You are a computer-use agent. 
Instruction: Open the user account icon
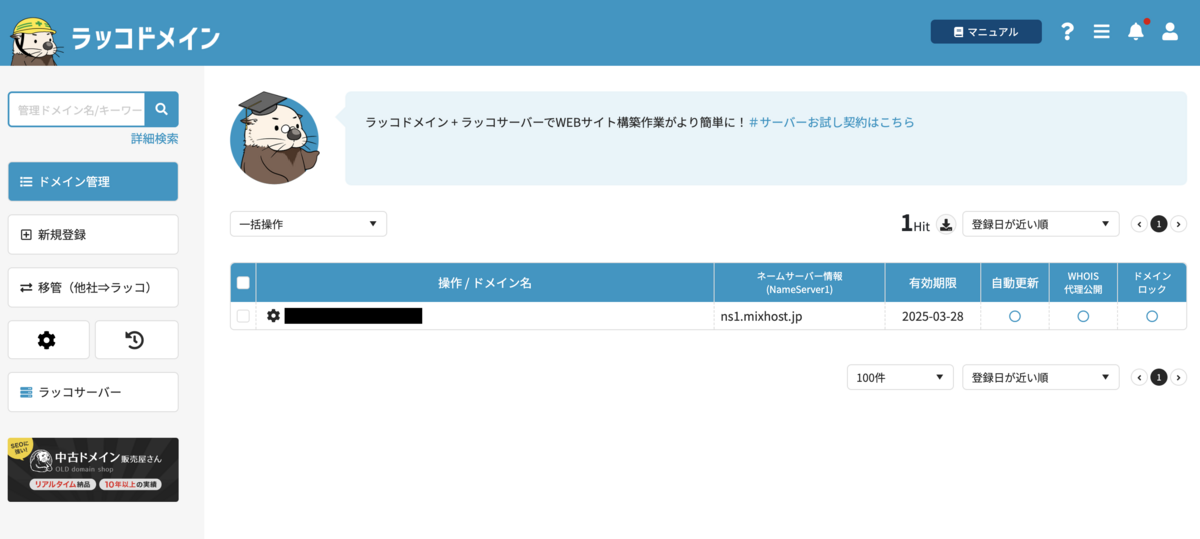1169,32
